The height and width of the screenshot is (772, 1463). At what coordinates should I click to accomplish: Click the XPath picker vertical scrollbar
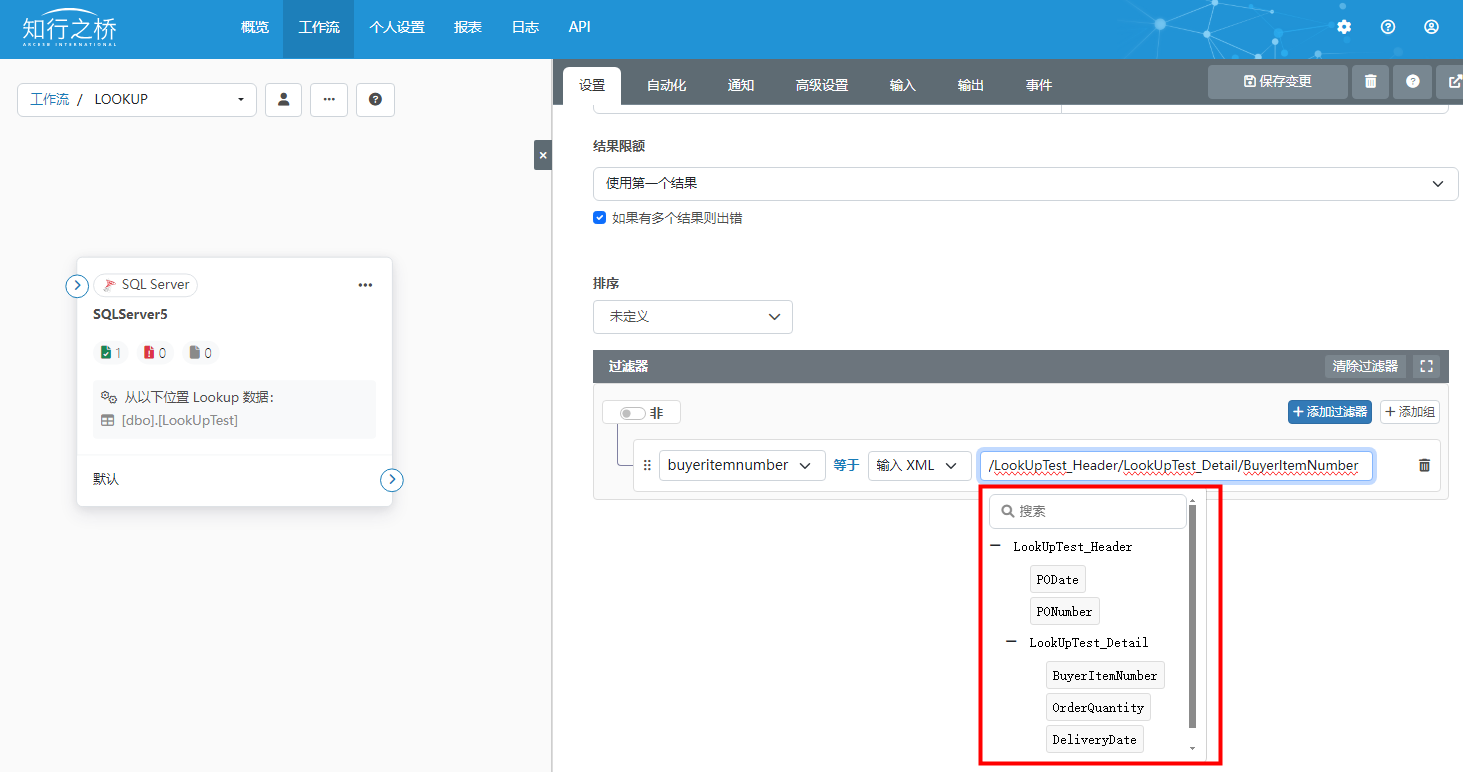(1192, 620)
